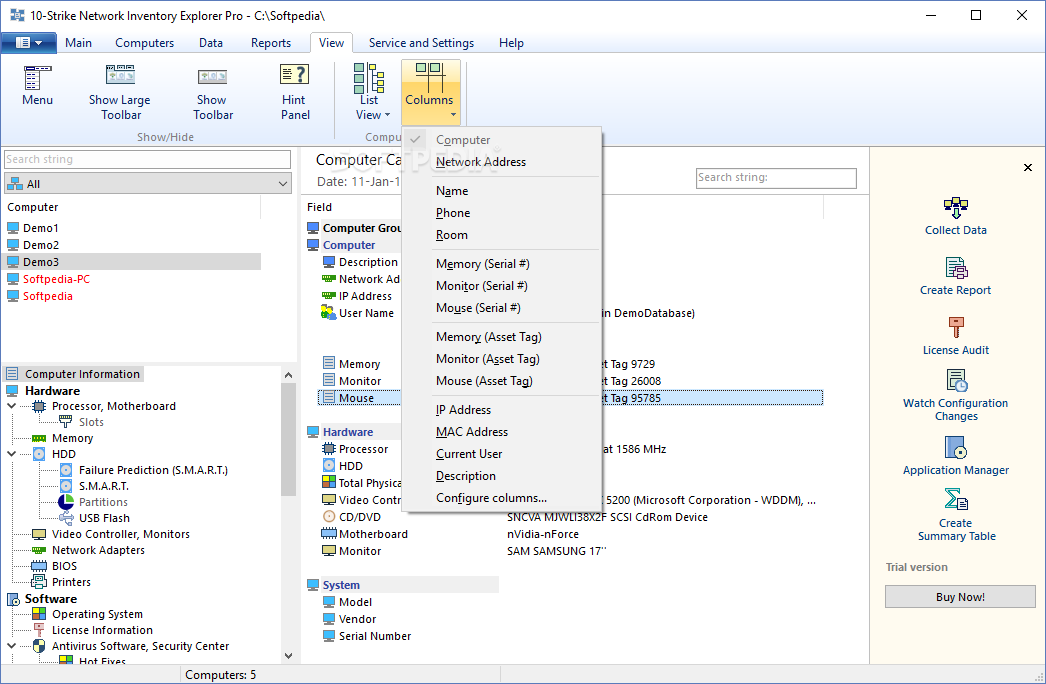
Task: Select the USB Flash tree item
Action: coord(104,518)
